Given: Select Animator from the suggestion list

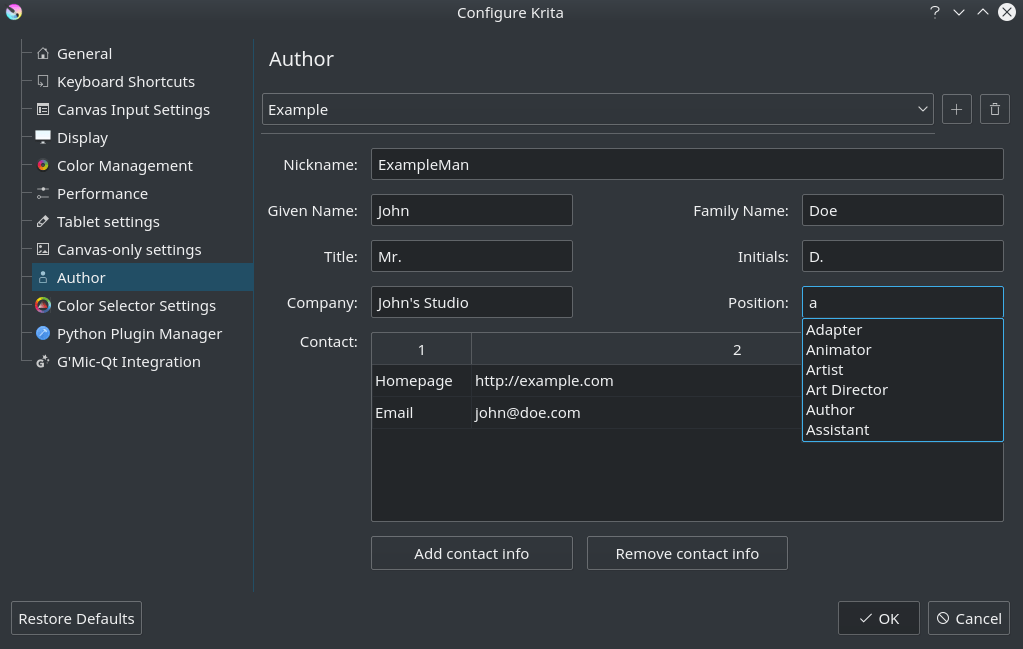Looking at the screenshot, I should [x=838, y=349].
